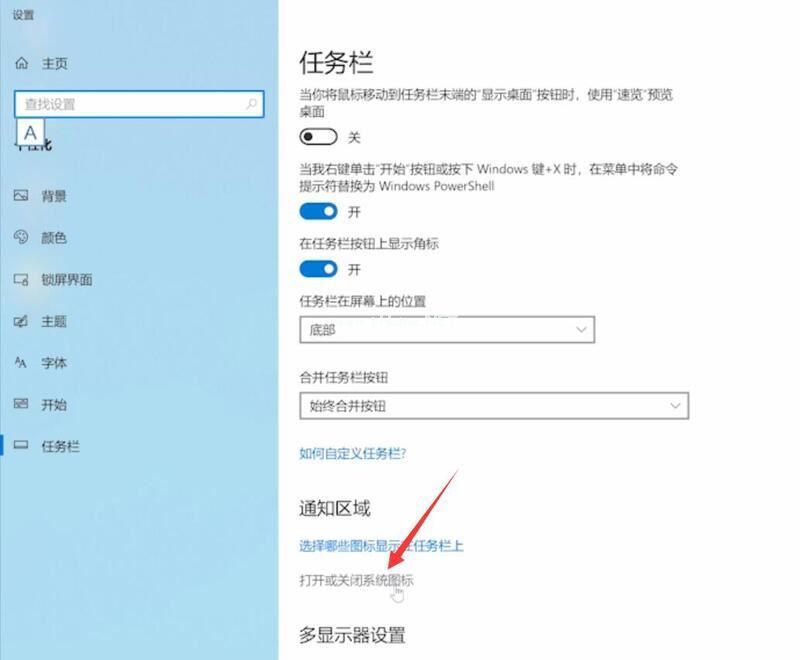Screen dimensions: 800x660
Task: Click the magnifier icon in the search box
Action: click(252, 104)
